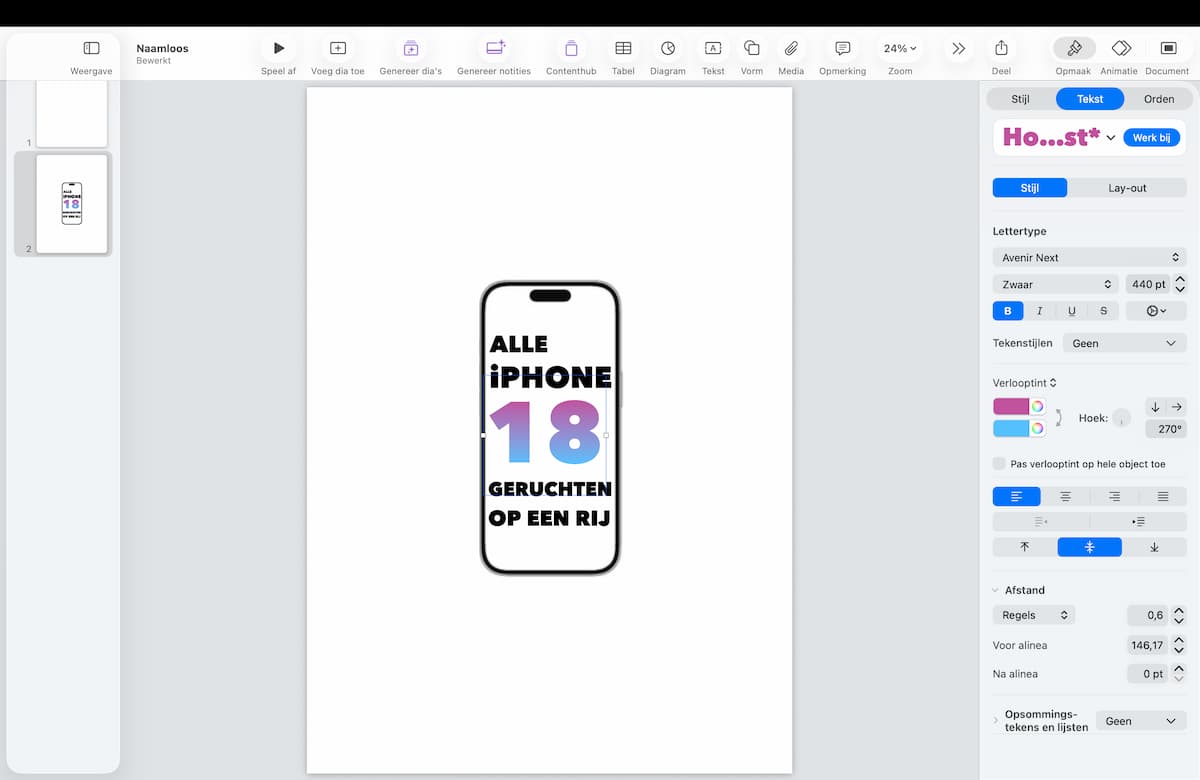Open the Animatie inspector
Image resolution: width=1200 pixels, height=780 pixels.
pos(1121,48)
